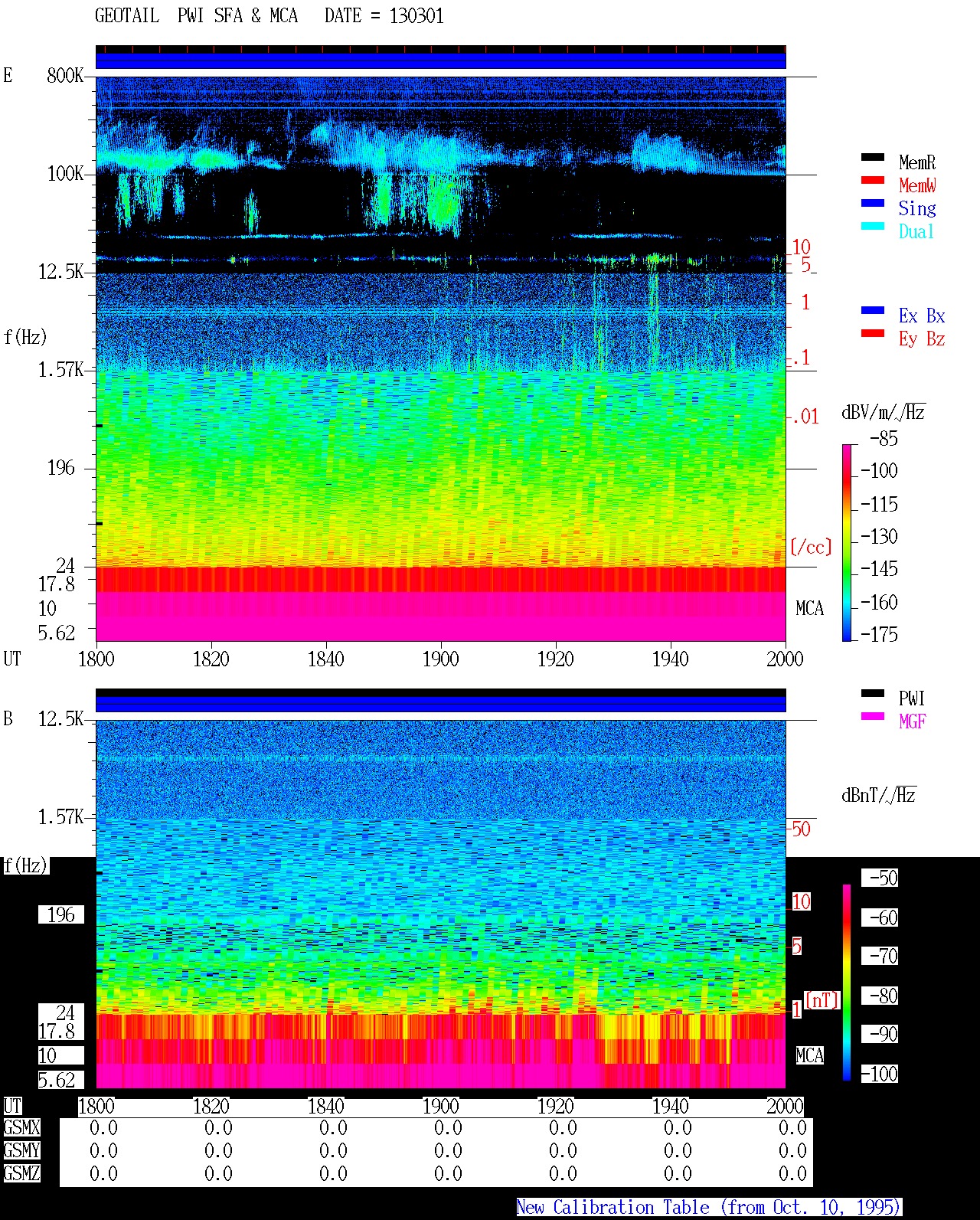Click the 'dBV/m/√Hz' unit label
980x1220 pixels.
pos(883,412)
